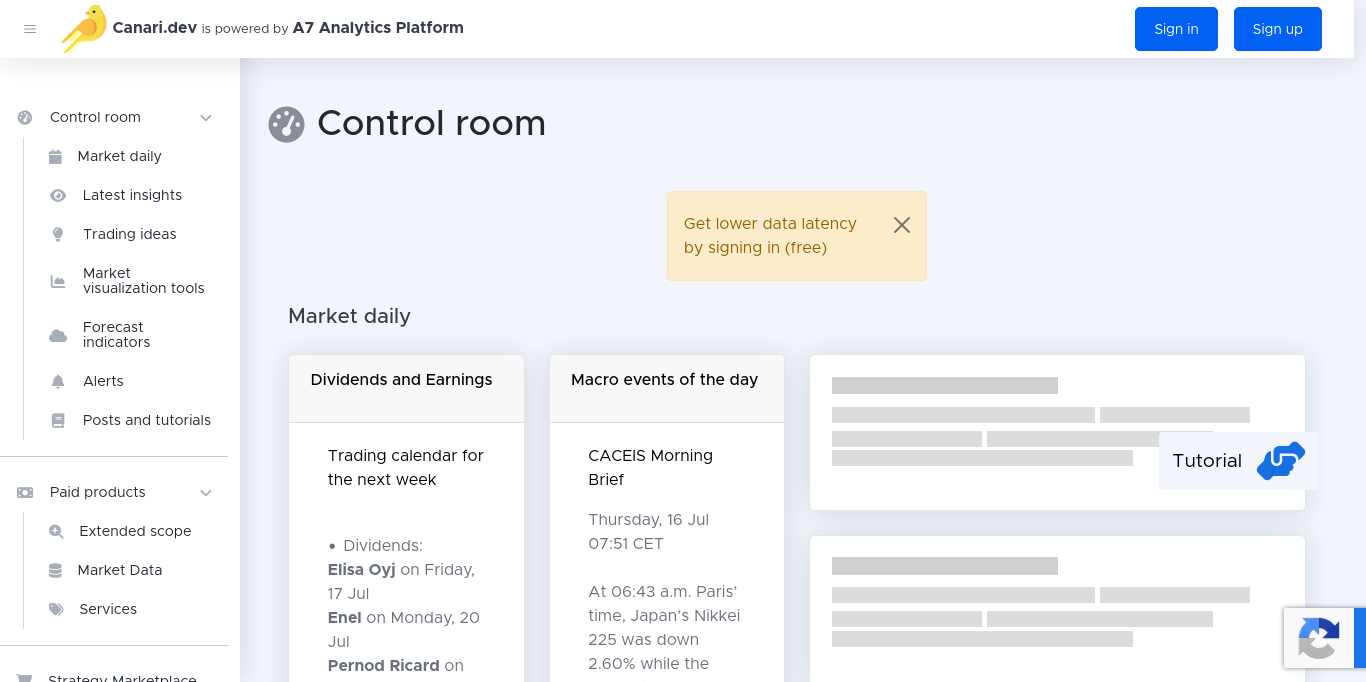Click the Market Data database icon

point(55,571)
